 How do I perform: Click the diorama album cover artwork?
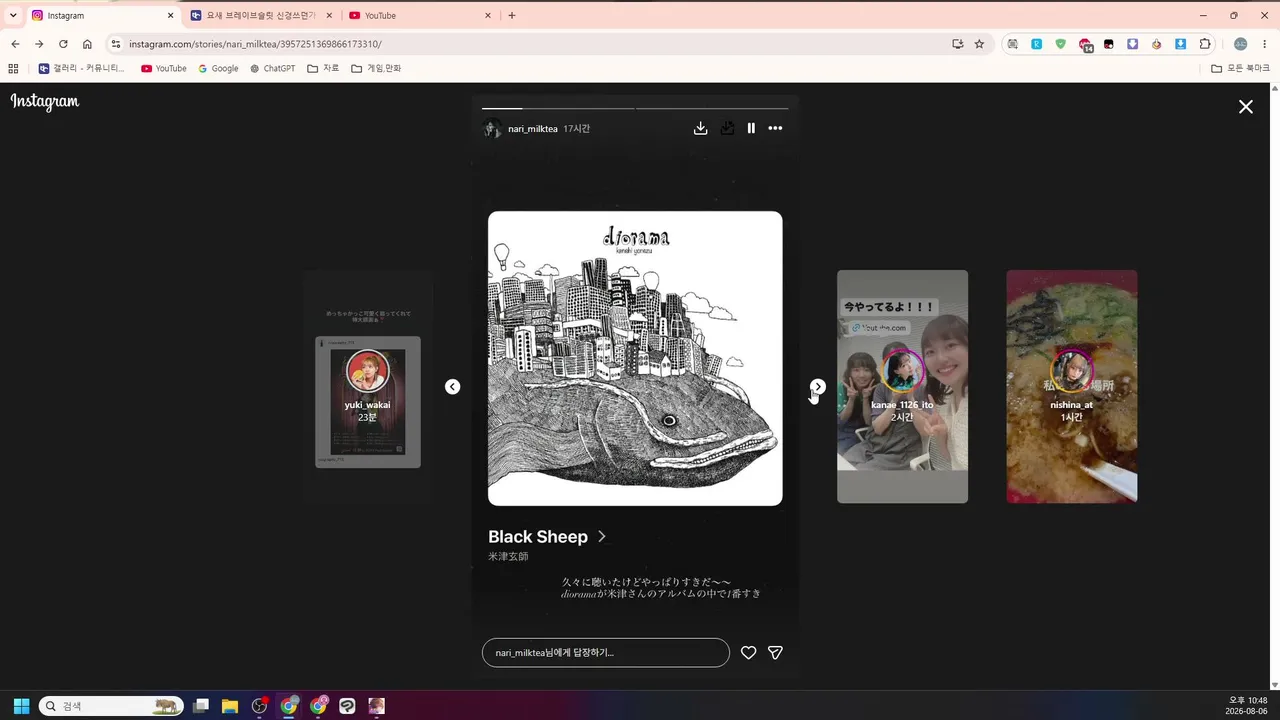pos(635,358)
